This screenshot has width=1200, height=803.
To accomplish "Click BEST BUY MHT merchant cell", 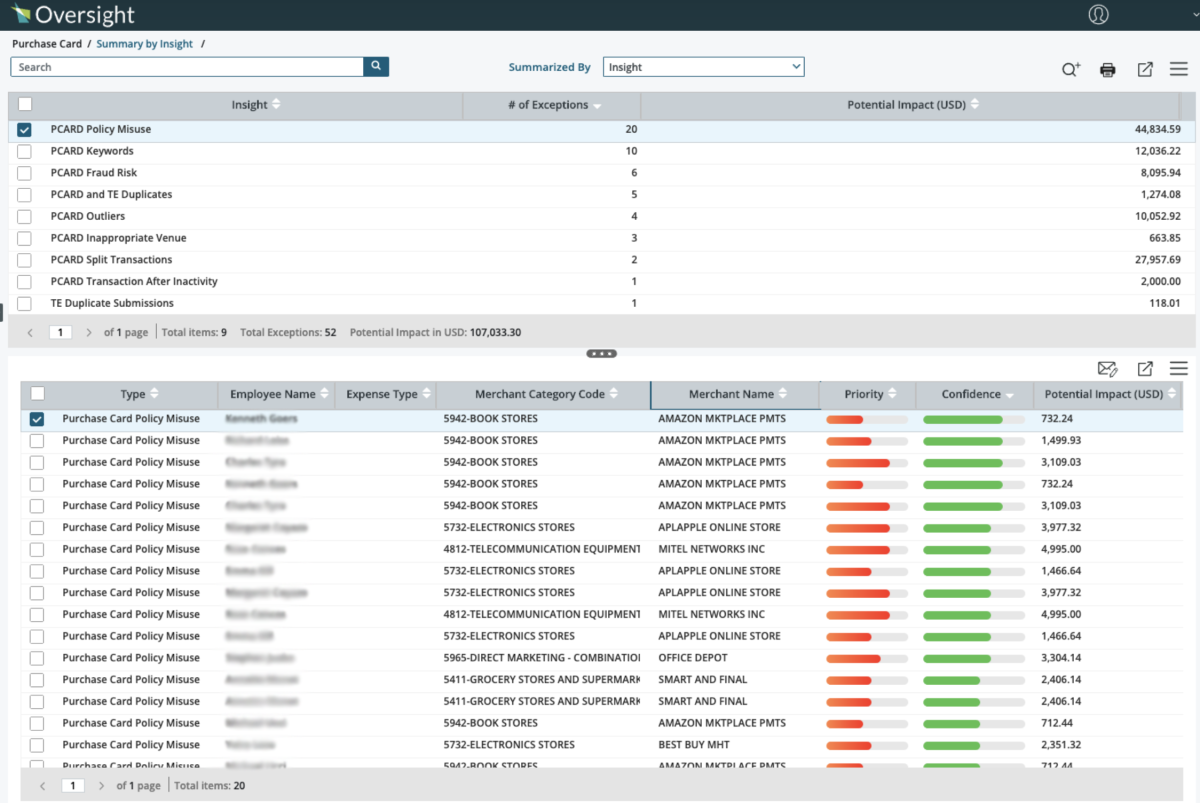I will click(x=694, y=745).
